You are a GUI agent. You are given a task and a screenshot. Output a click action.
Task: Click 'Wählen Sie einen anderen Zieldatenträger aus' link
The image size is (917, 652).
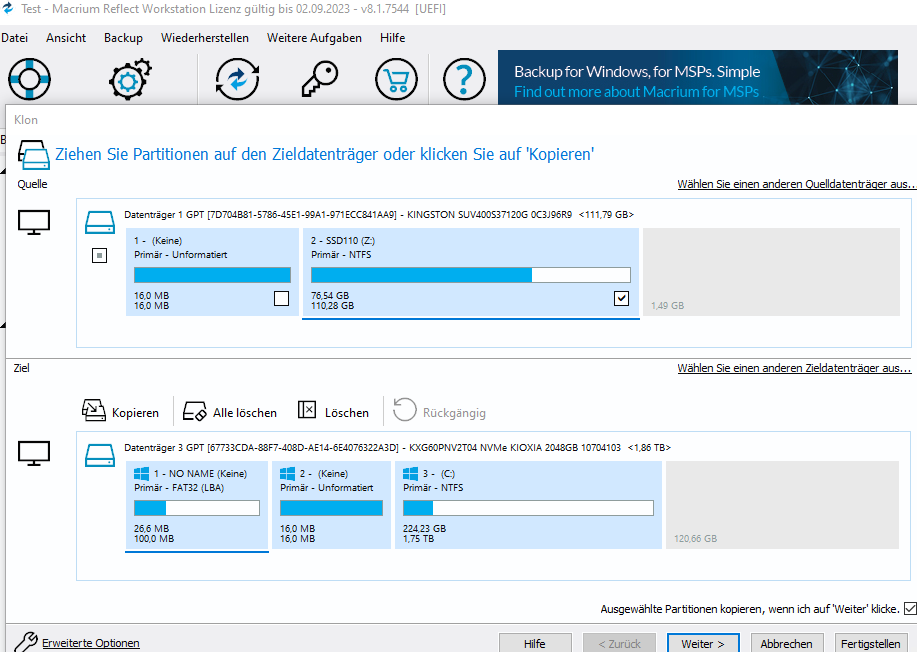(x=794, y=368)
